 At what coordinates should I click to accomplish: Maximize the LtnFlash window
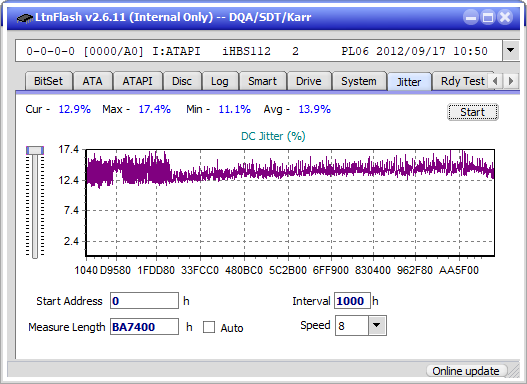coord(488,17)
